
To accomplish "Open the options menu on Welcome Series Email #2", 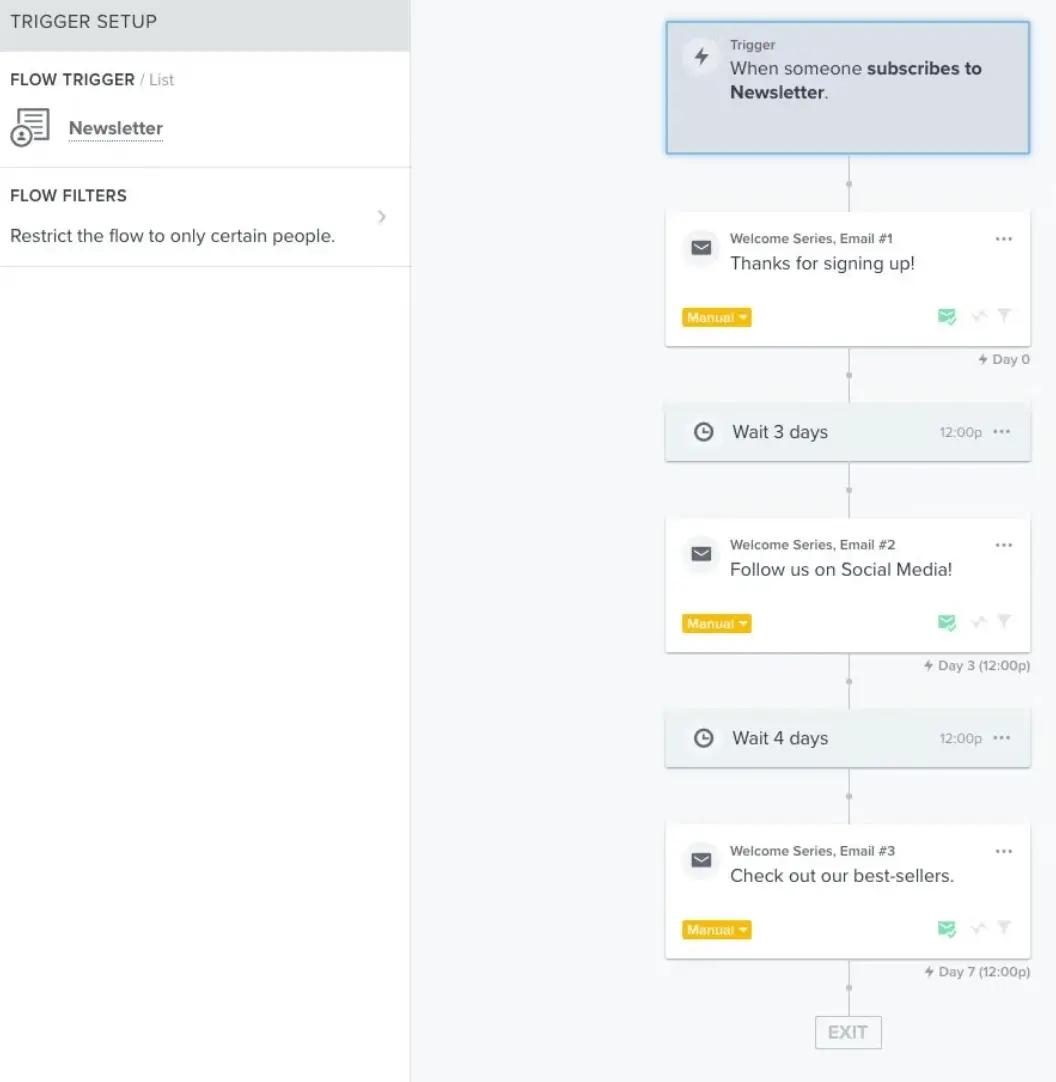I will pos(1004,545).
